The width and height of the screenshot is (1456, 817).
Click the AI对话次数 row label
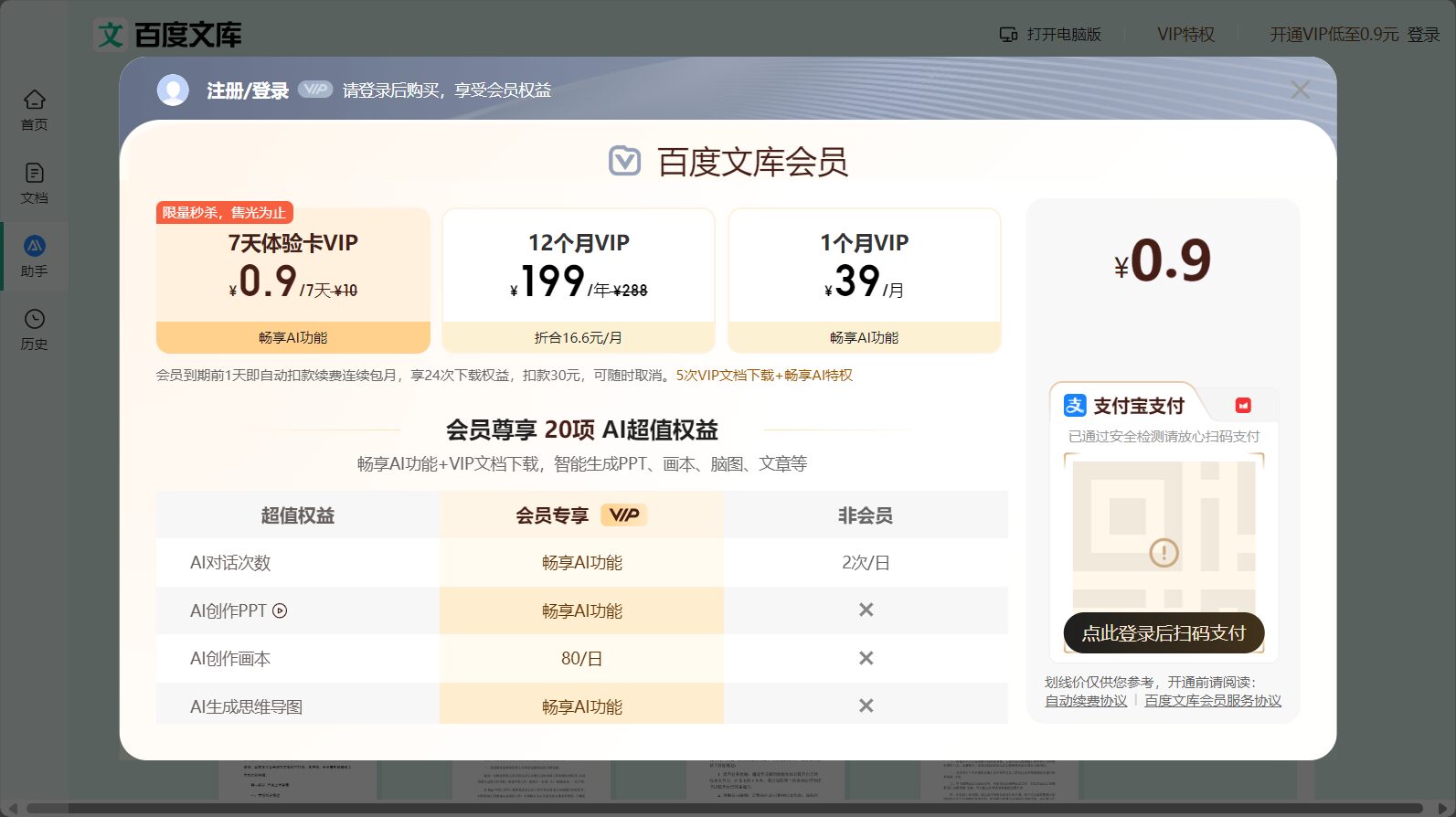(x=230, y=562)
